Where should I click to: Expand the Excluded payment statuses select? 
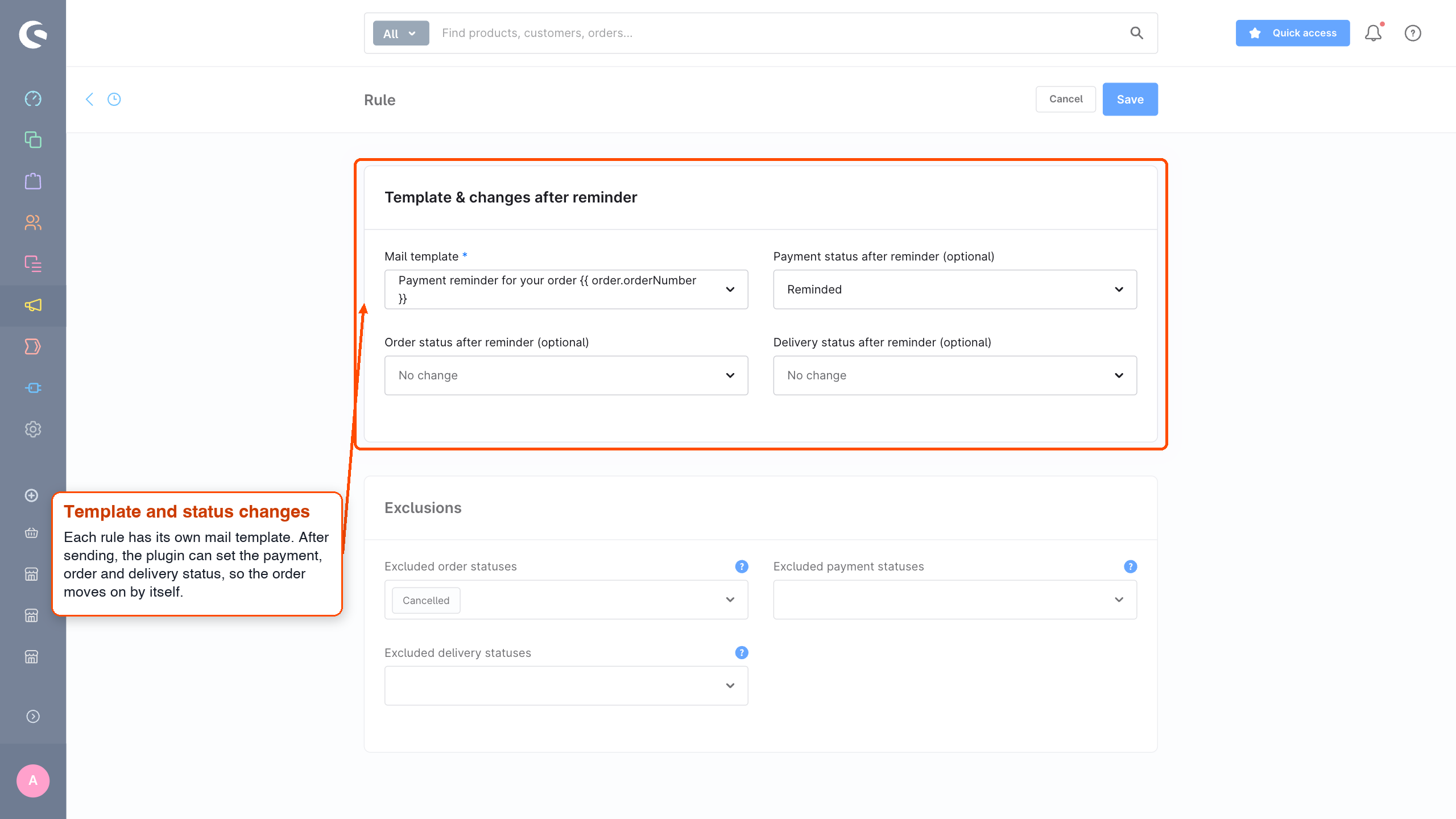(x=955, y=599)
